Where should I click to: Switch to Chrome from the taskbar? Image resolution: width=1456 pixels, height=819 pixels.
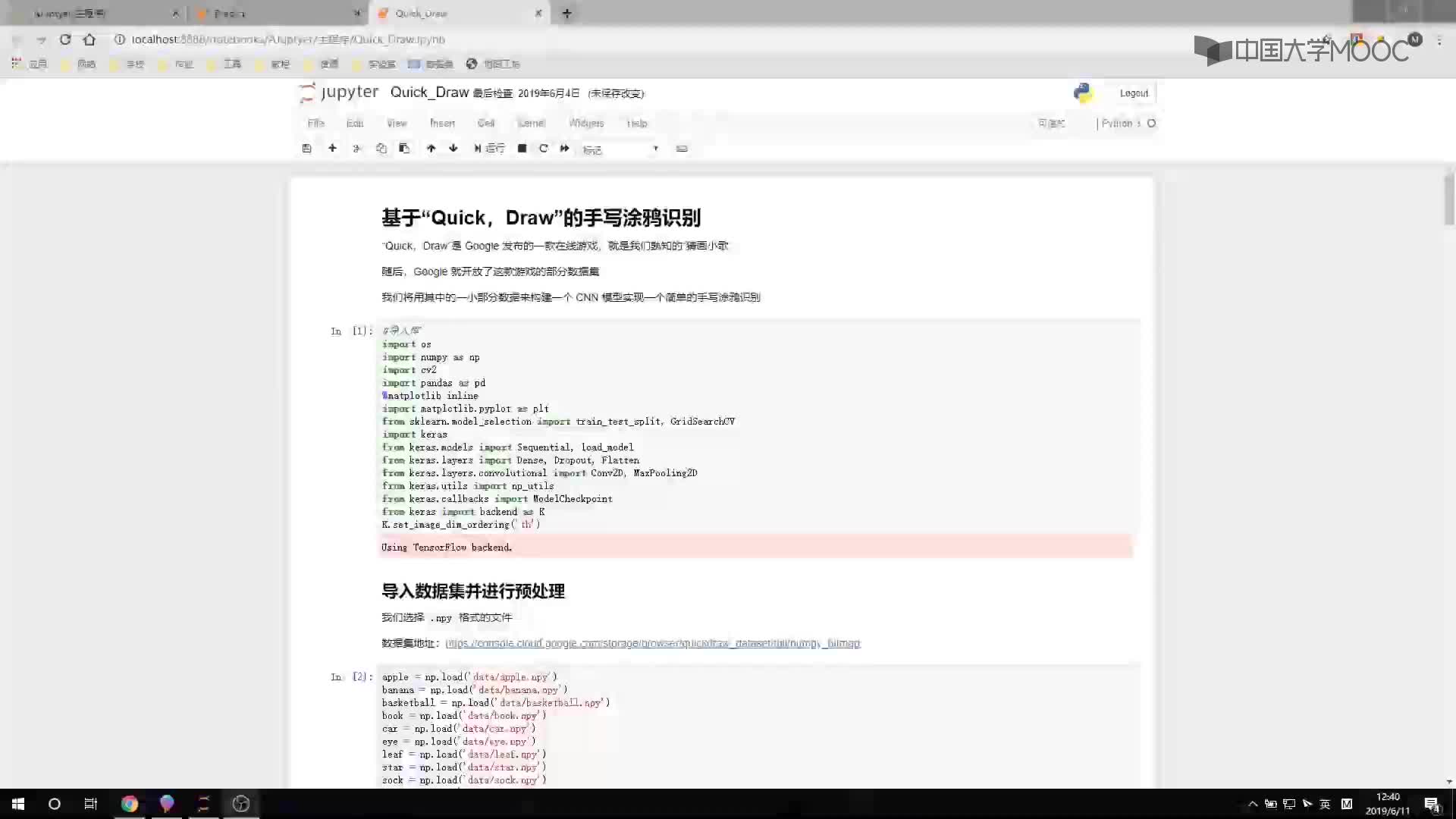[x=130, y=804]
